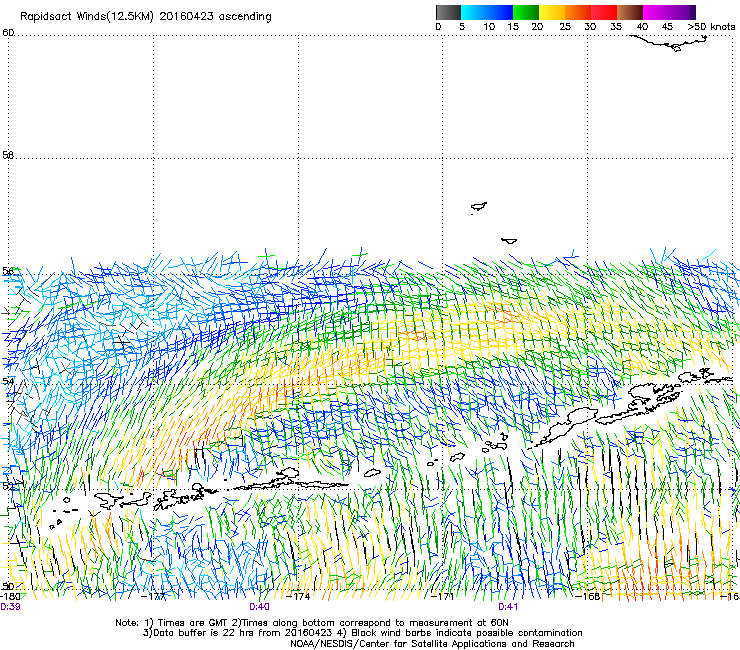Click the longitude label '-168'

point(588,596)
